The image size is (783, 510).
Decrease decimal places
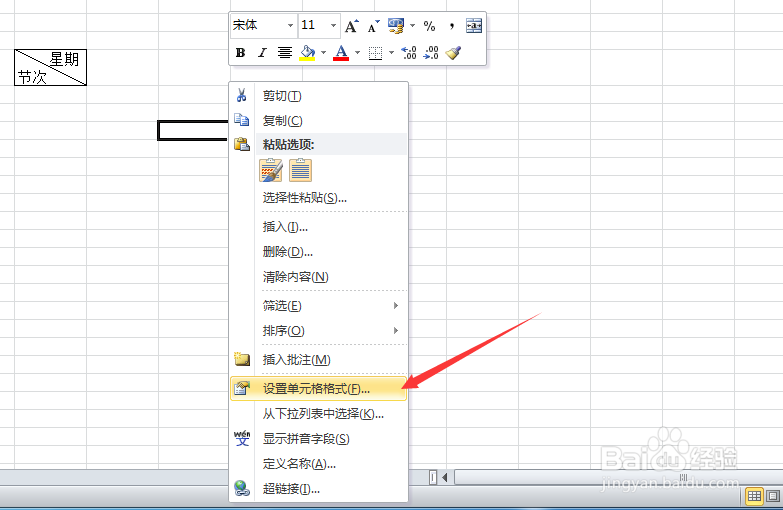point(431,52)
